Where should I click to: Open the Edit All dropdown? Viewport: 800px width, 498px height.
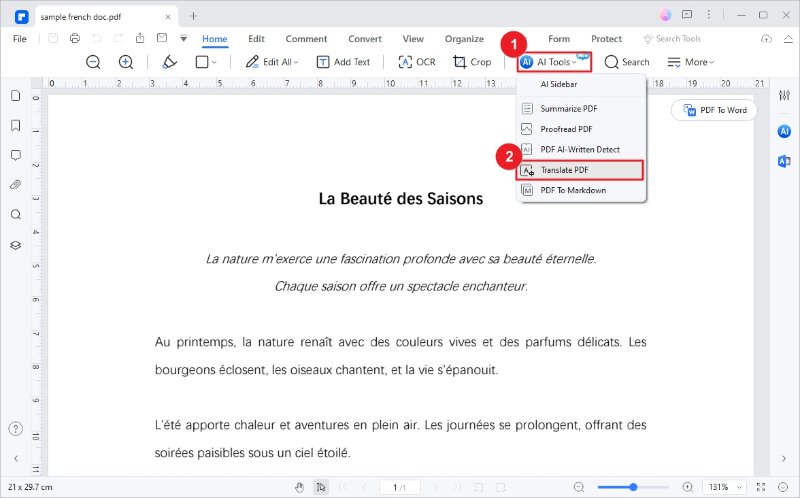272,62
